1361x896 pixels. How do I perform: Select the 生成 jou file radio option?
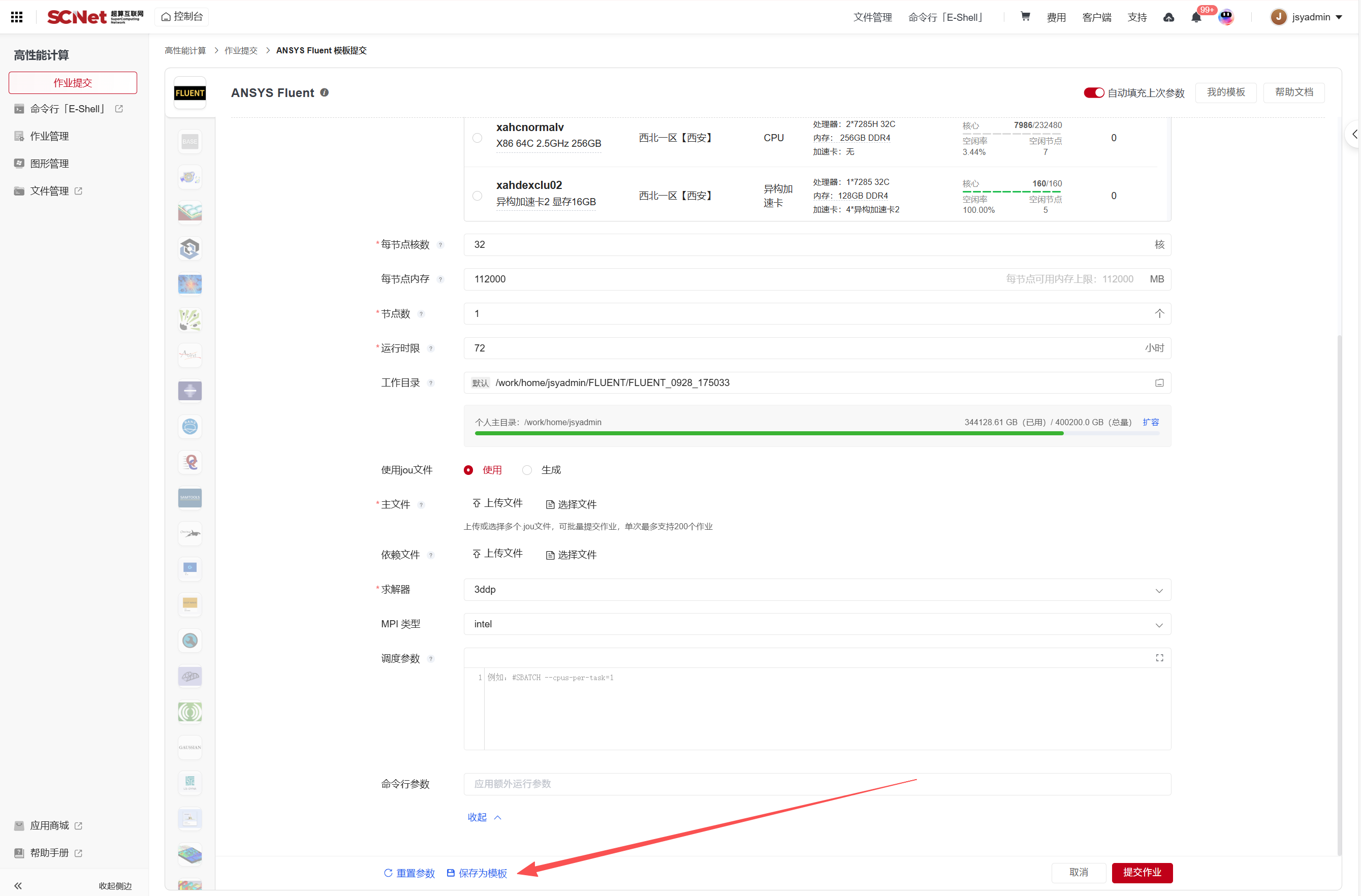click(527, 470)
